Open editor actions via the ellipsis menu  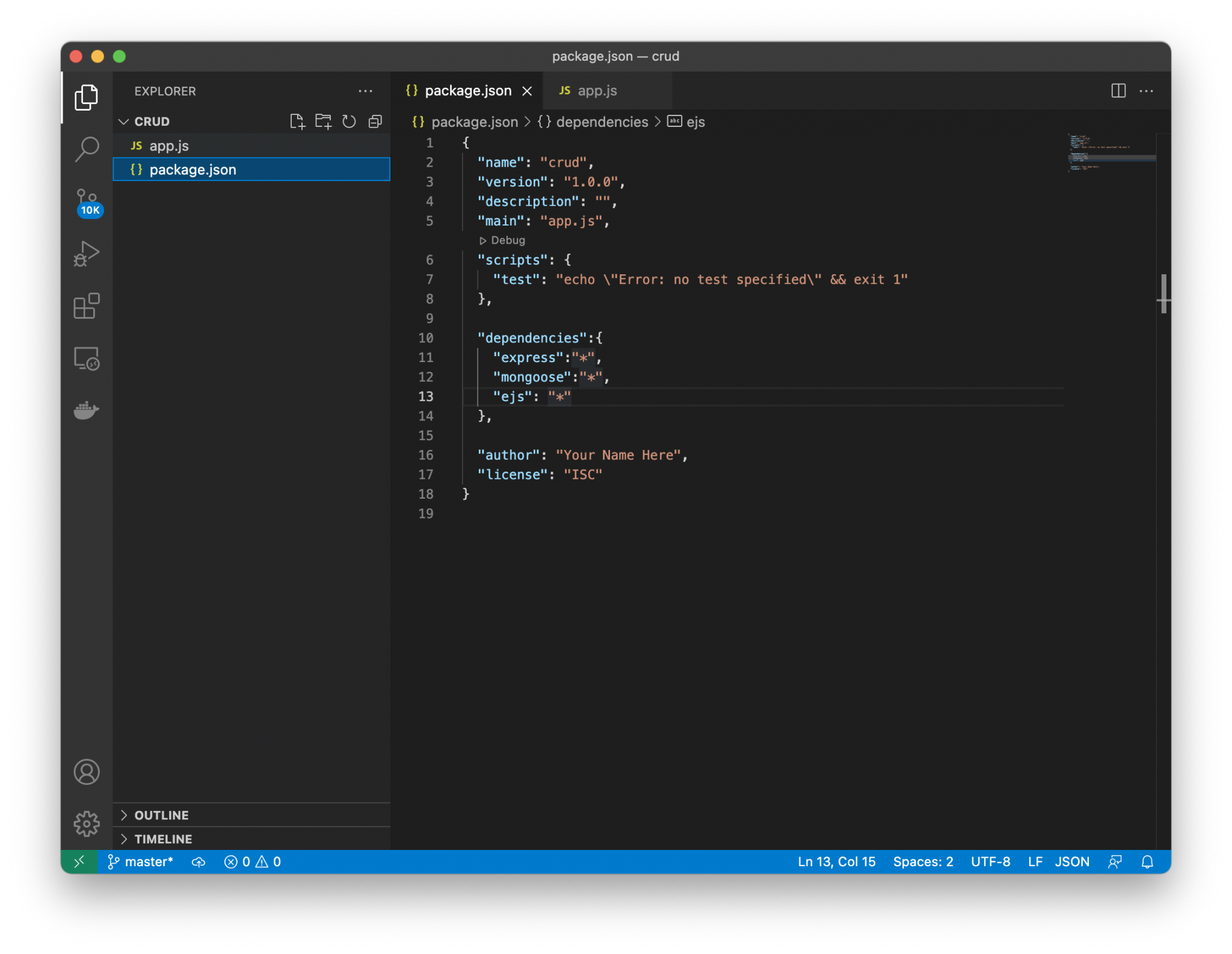pos(1146,91)
